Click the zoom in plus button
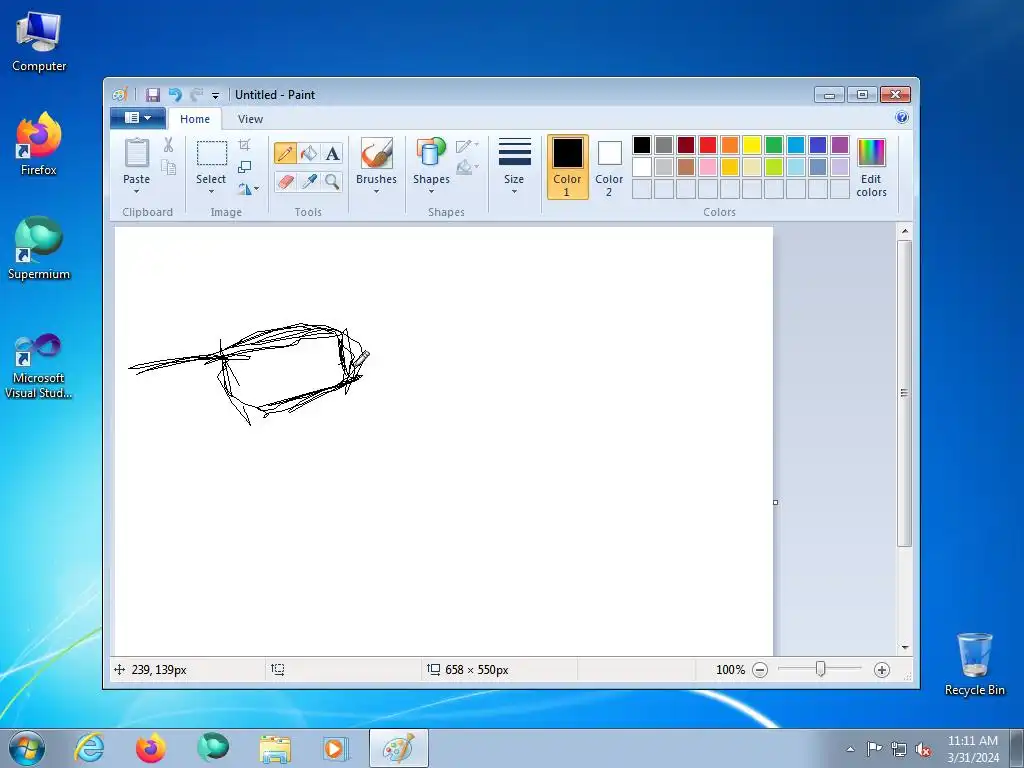Screen dimensions: 1024x768 [882, 670]
